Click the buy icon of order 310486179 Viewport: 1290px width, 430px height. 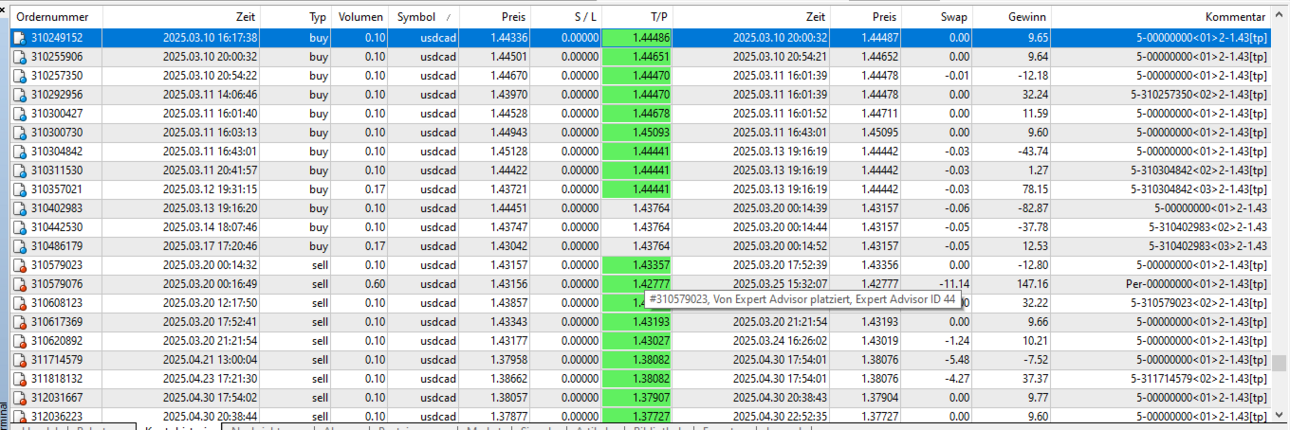[x=19, y=246]
